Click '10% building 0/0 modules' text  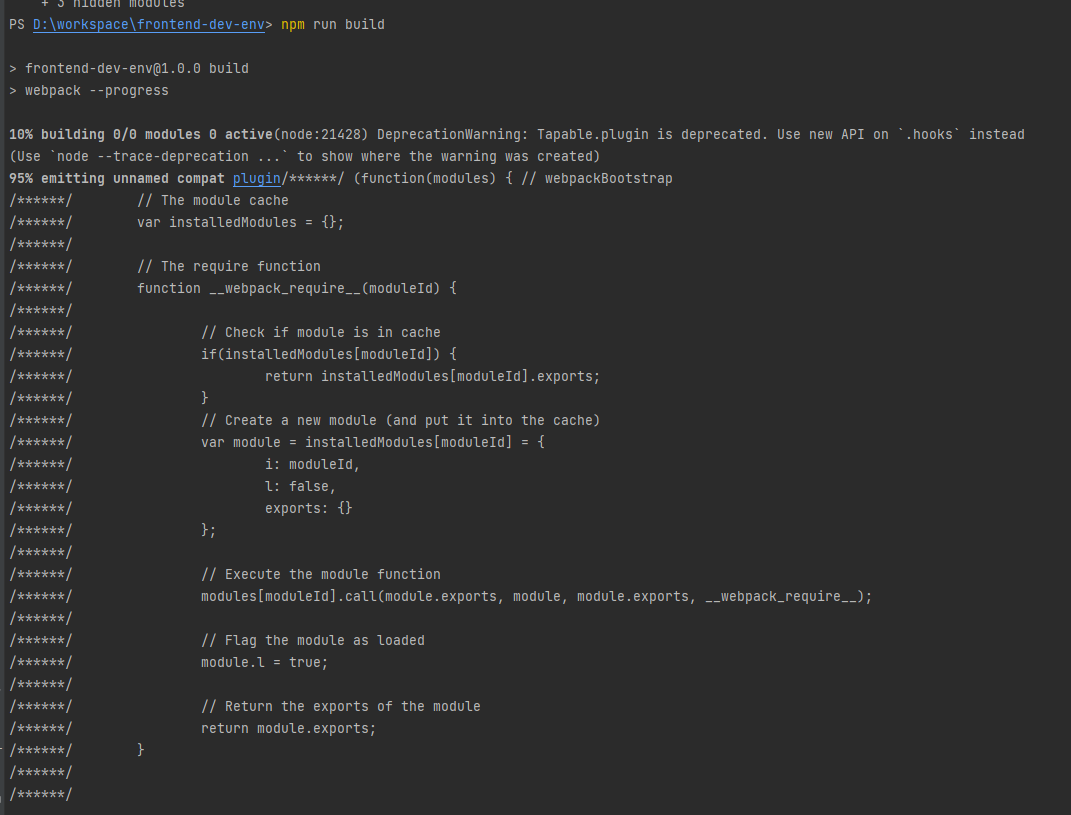105,135
